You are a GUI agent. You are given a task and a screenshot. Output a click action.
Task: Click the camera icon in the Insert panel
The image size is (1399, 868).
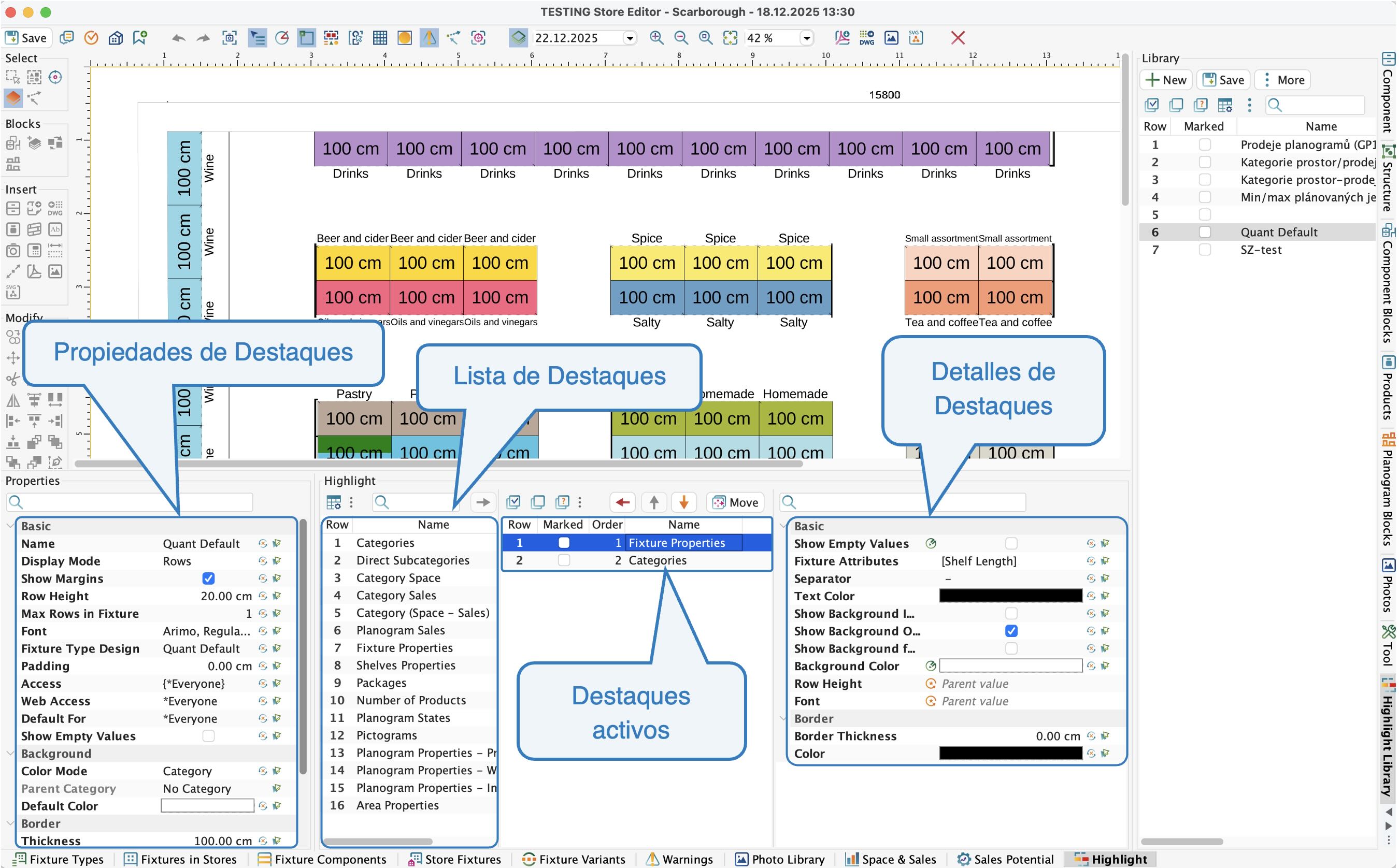[13, 250]
